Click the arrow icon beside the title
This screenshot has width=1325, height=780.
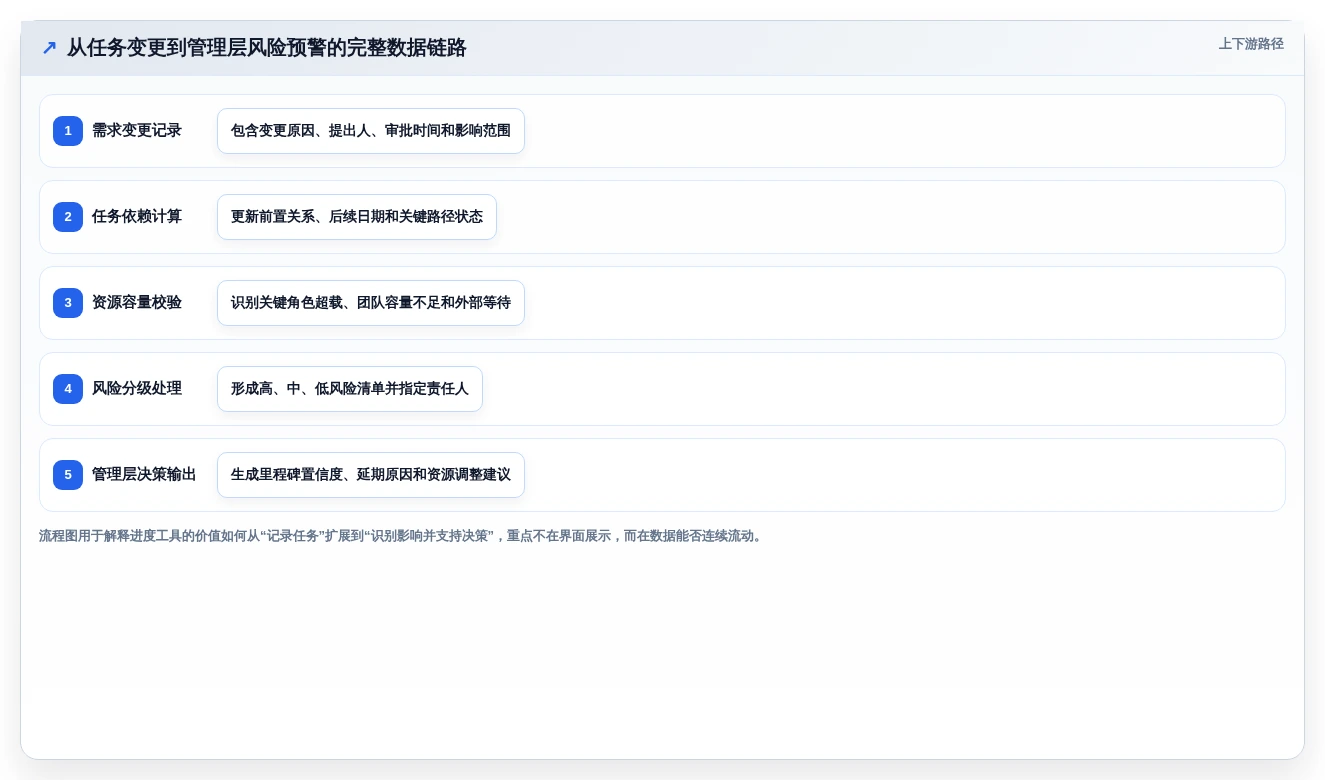(49, 48)
